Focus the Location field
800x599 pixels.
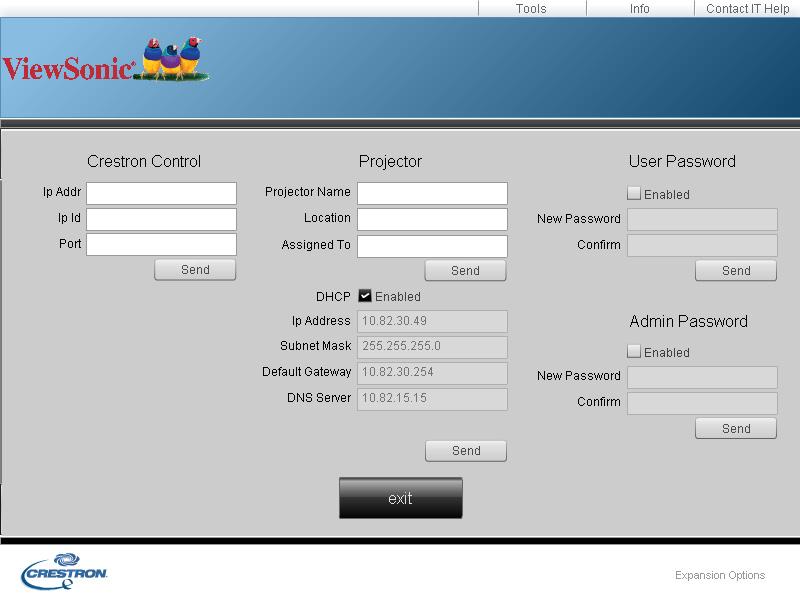point(432,219)
